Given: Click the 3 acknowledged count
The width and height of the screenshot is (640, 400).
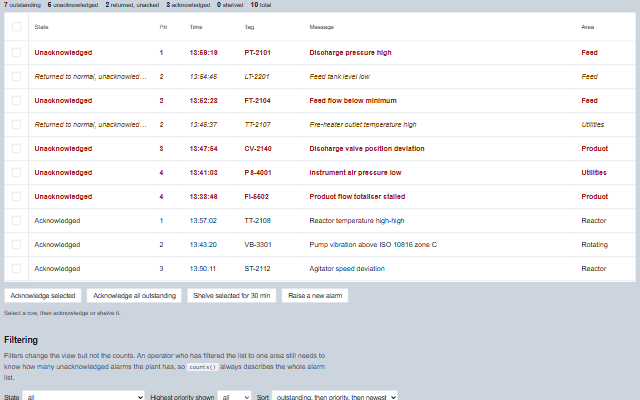Looking at the screenshot, I should (188, 5).
